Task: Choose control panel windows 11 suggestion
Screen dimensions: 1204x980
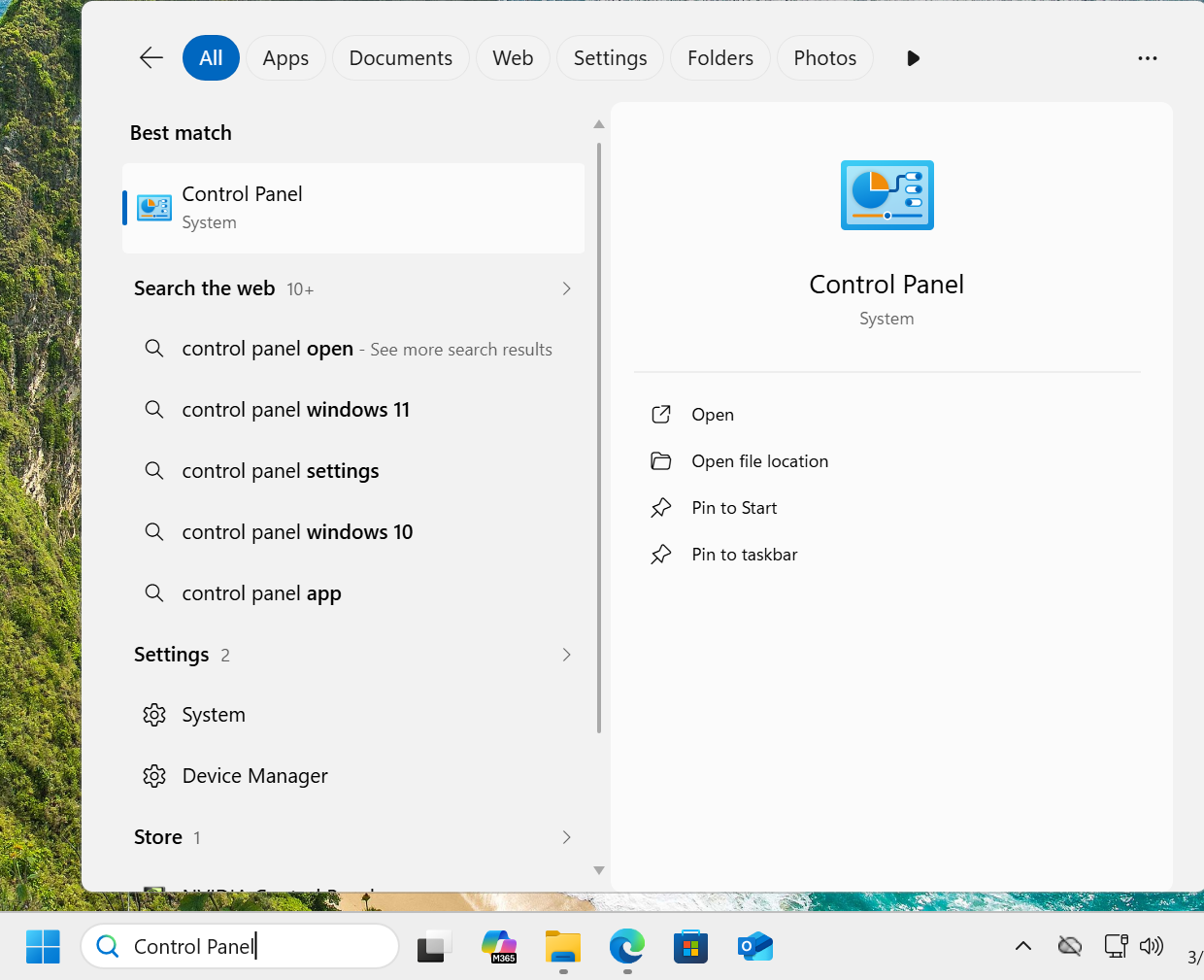Action: coord(353,410)
